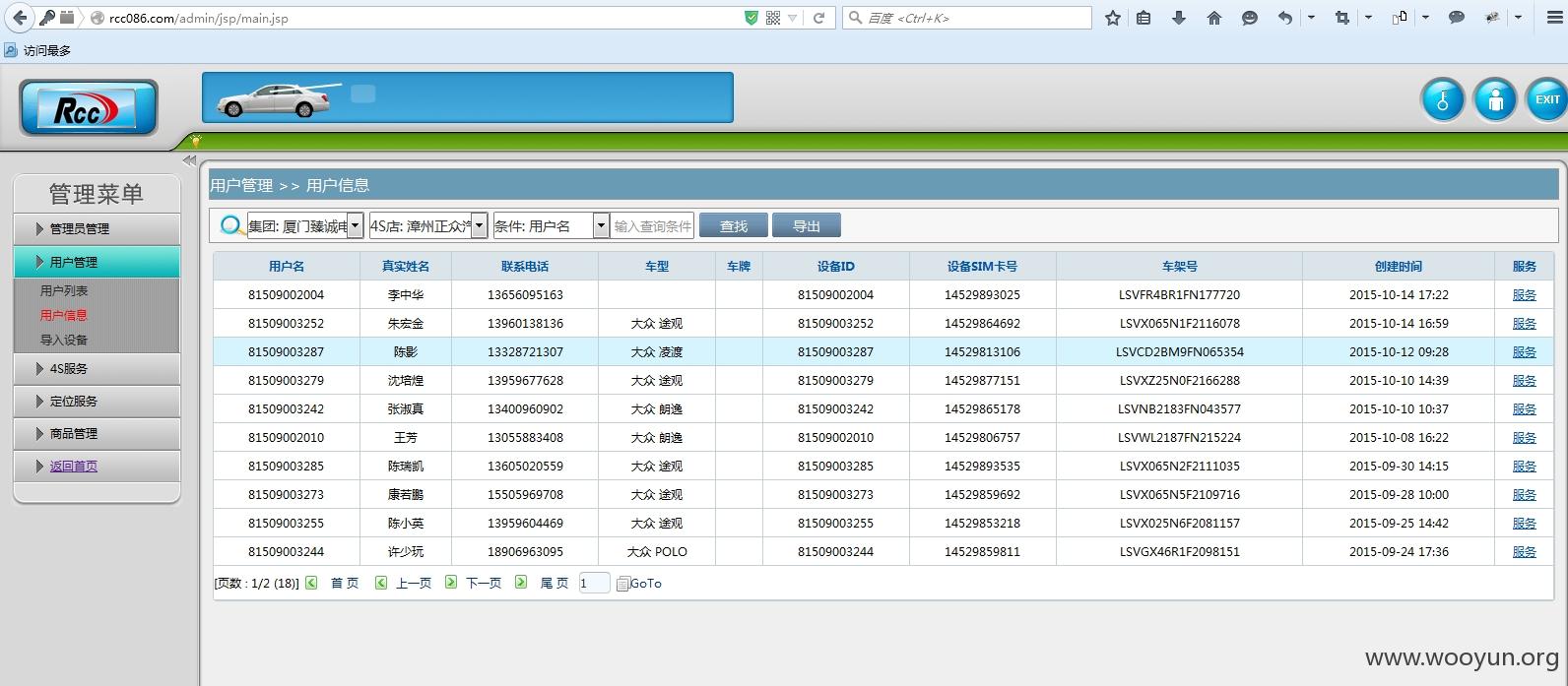Click the undo curved-arrow toolbar icon
Image resolution: width=1568 pixels, height=686 pixels.
1284,18
